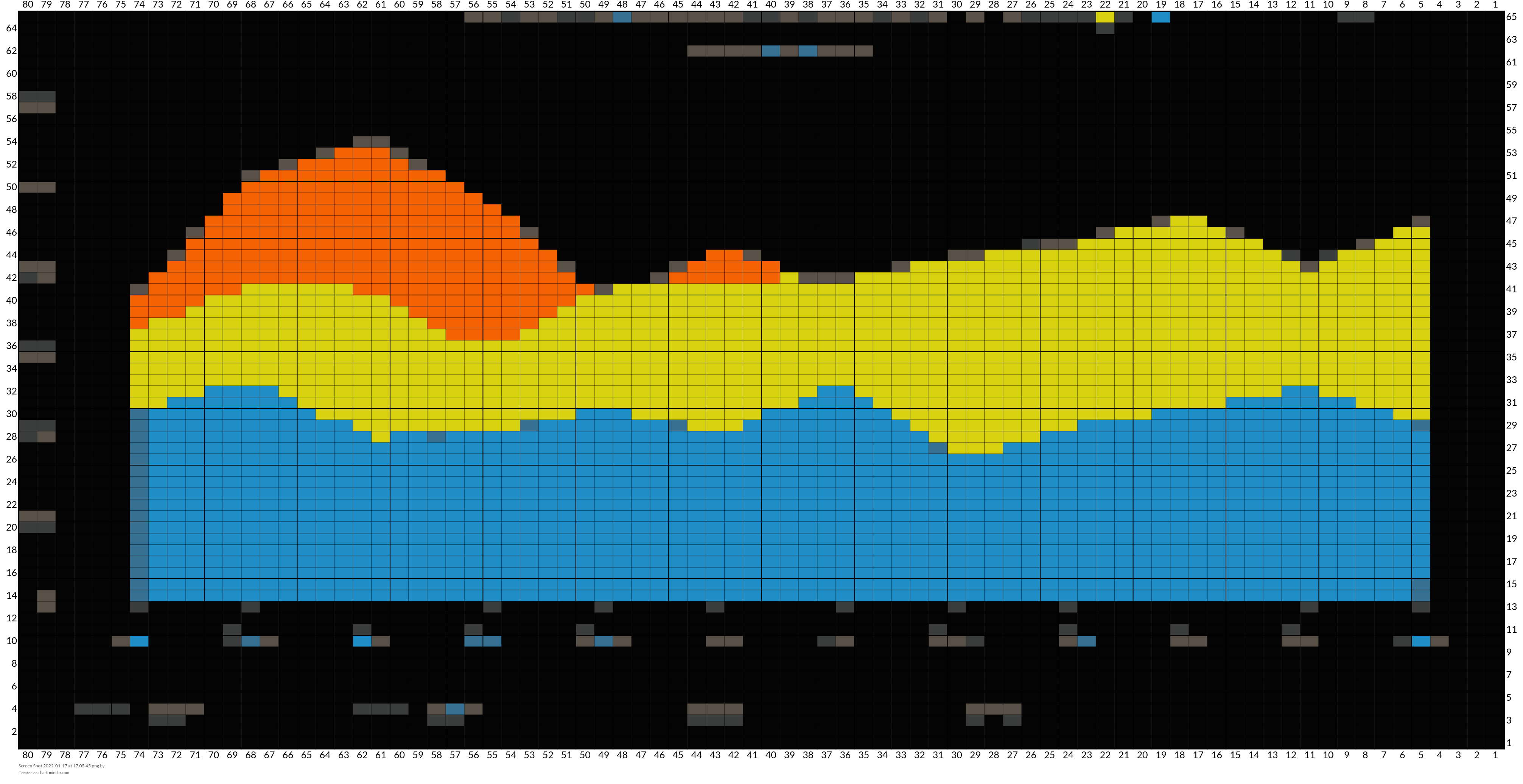Viewport: 1523px width, 784px height.
Task: Click the left row label 64
Action: 11,28
